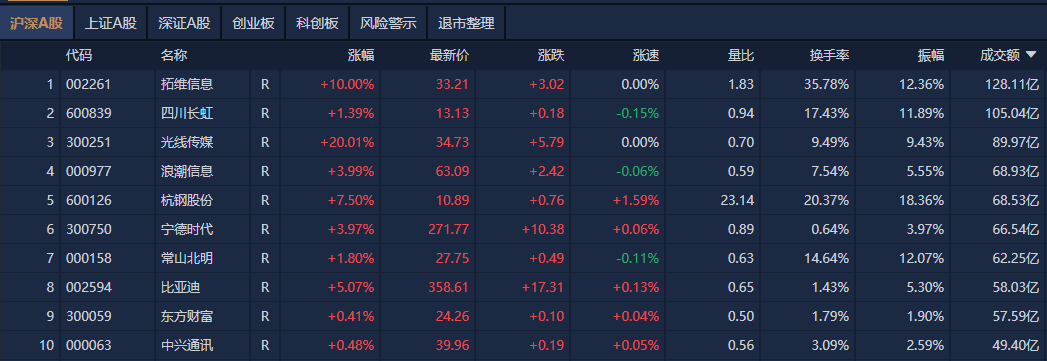Click the R marker for 拓维信息
Screen dimensions: 1047x361
point(265,85)
